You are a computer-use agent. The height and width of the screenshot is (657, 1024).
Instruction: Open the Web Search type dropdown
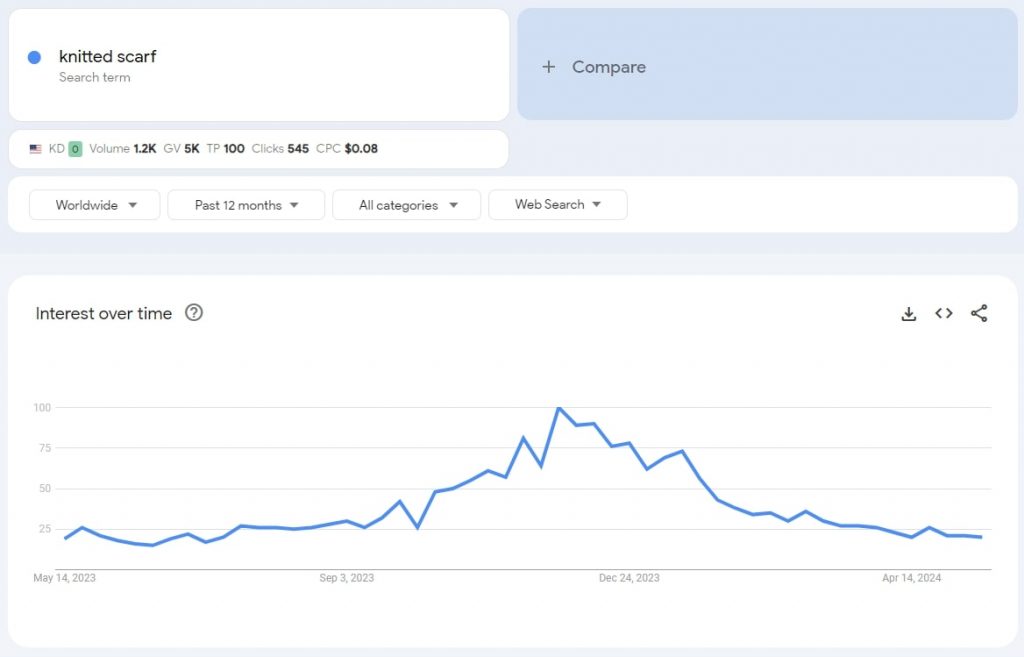[558, 204]
